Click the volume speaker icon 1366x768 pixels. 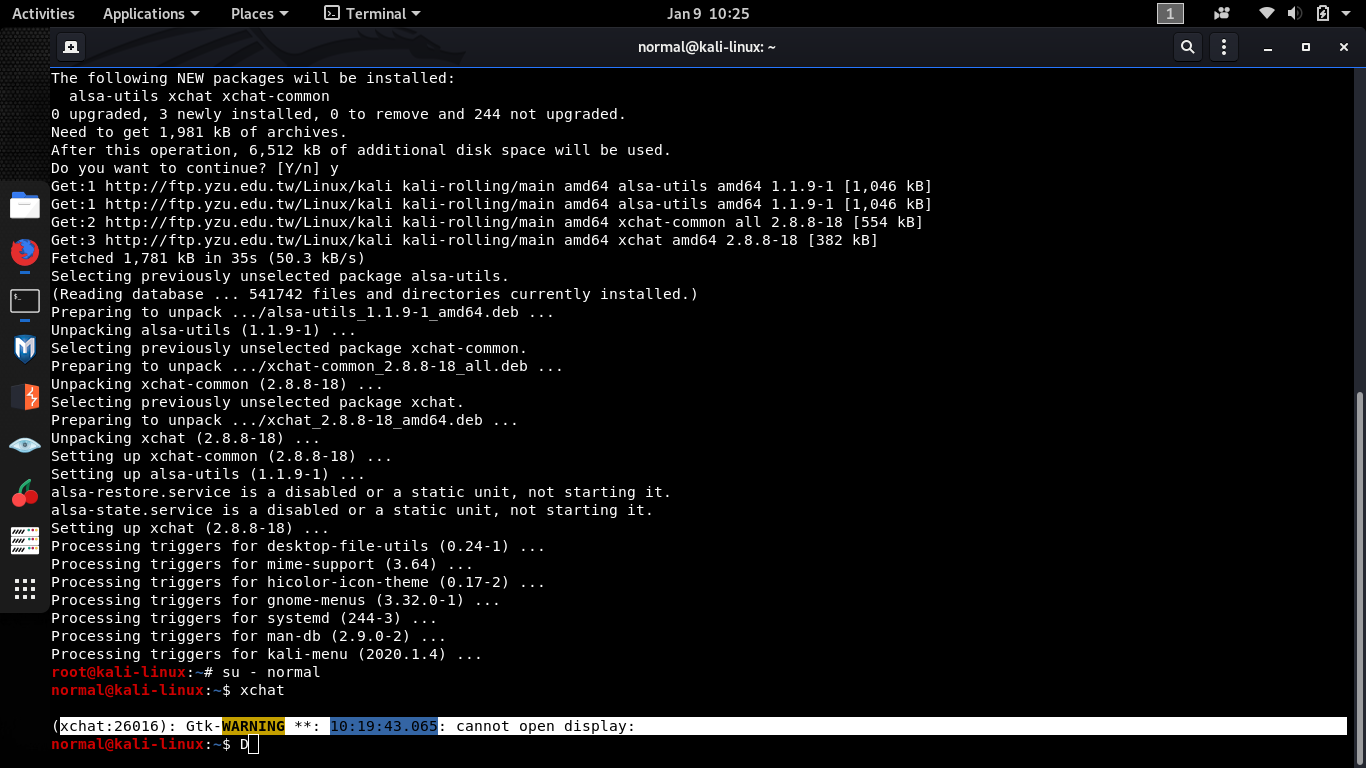click(1294, 14)
